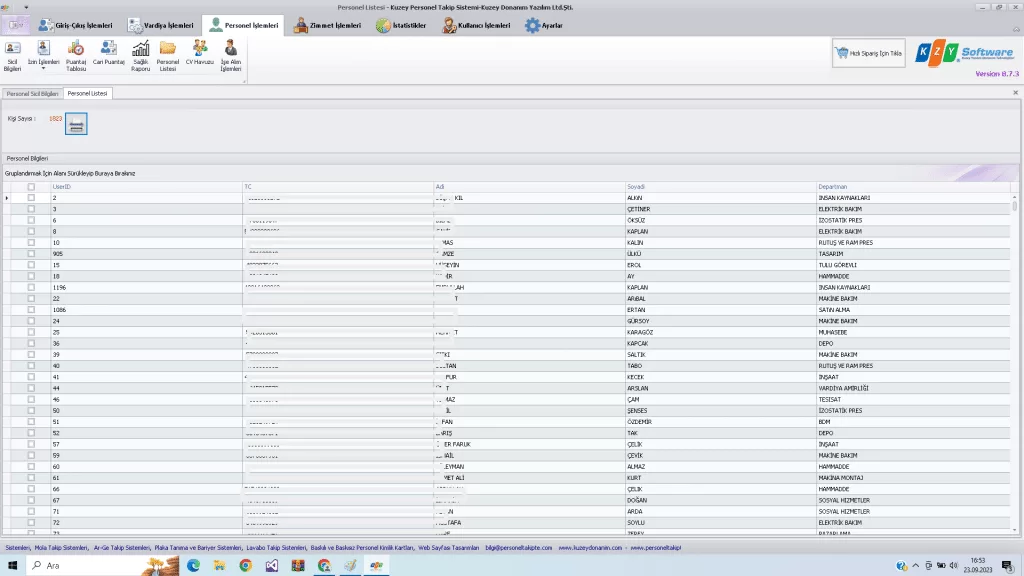This screenshot has width=1024, height=576.
Task: Check the row with UserID 905
Action: 31,253
